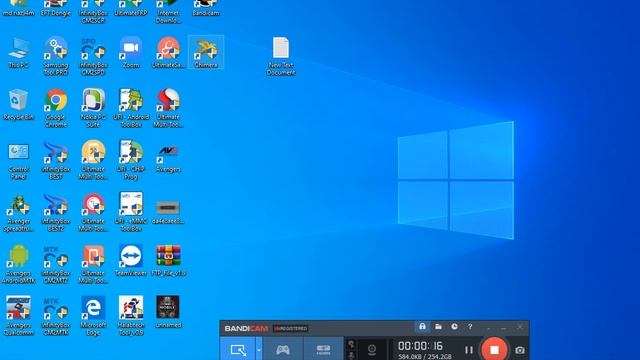
Task: Select the Zoom desktop shortcut
Action: [x=131, y=52]
